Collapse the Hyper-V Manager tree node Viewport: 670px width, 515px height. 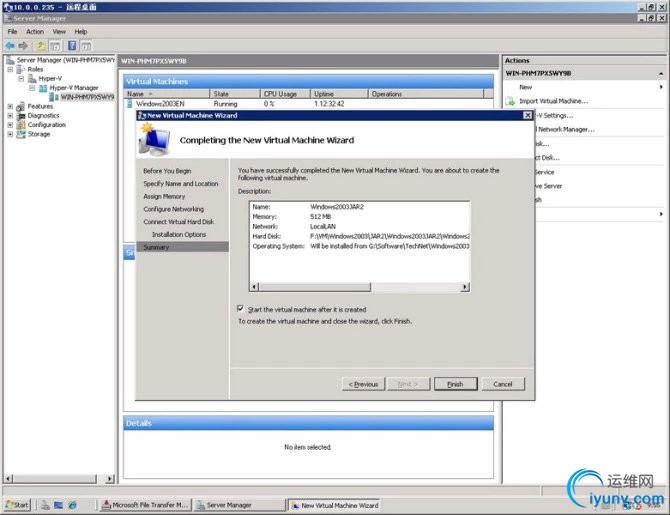pyautogui.click(x=32, y=88)
